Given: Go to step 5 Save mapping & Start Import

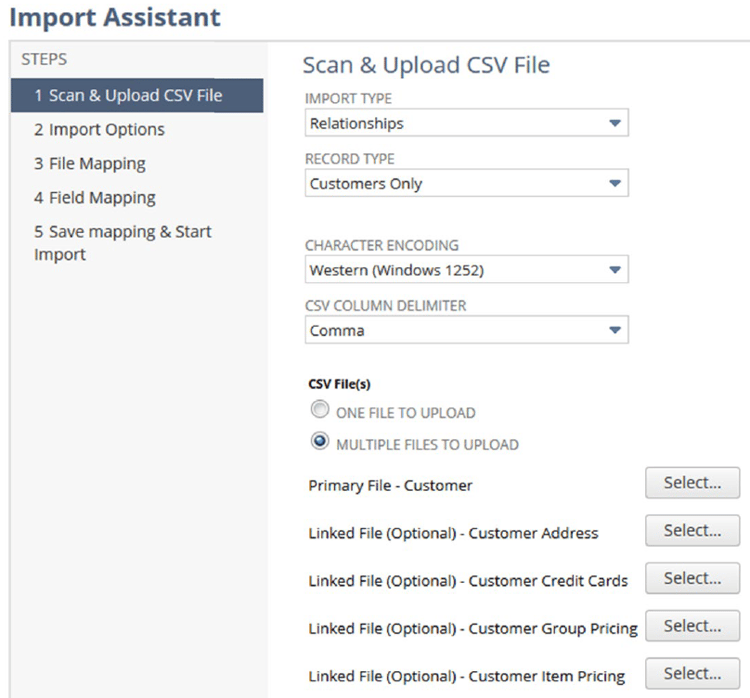Looking at the screenshot, I should (x=122, y=243).
